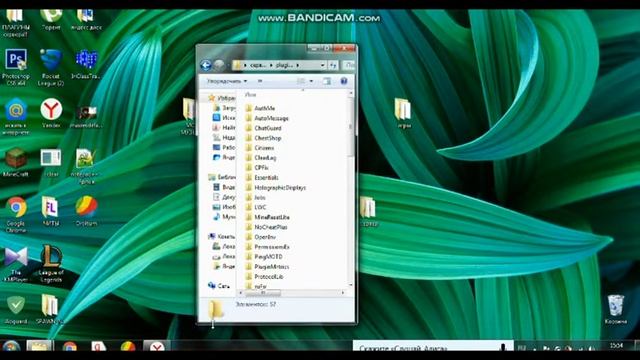The height and width of the screenshot is (360, 640).
Task: Click the plugins breadcrumb segment in address bar
Action: 284,65
